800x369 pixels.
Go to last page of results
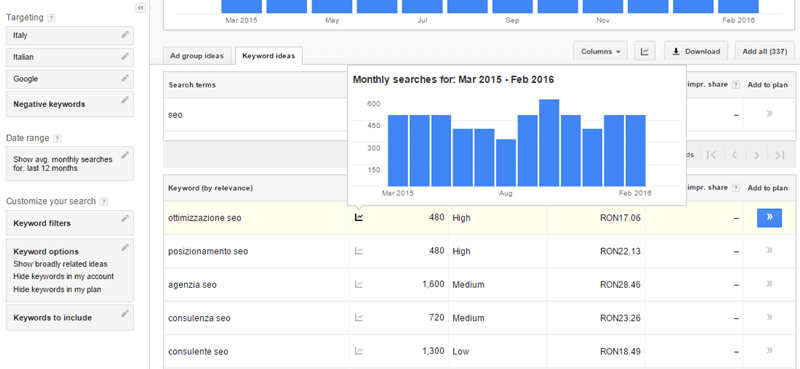pyautogui.click(x=779, y=155)
